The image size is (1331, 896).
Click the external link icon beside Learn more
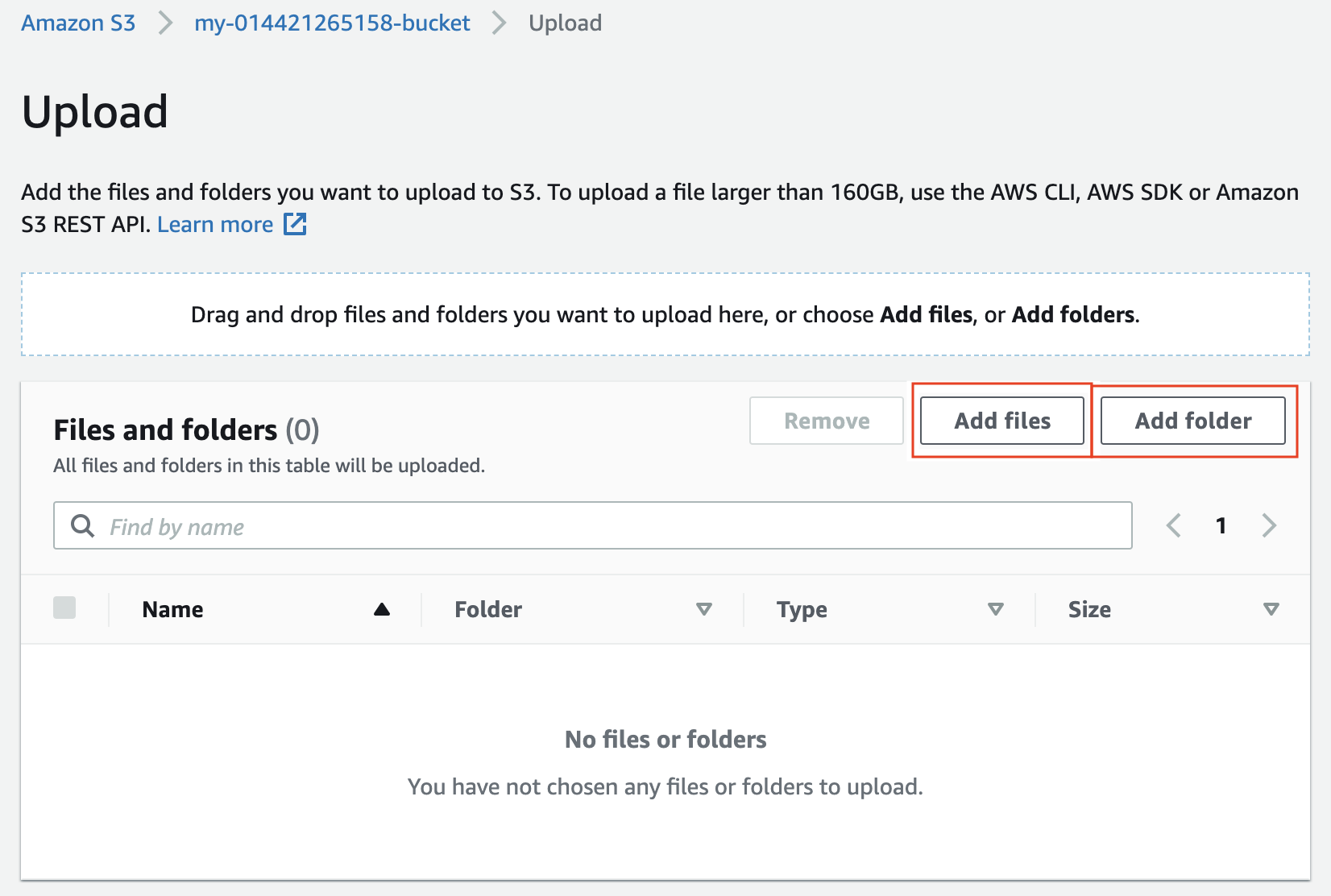295,224
